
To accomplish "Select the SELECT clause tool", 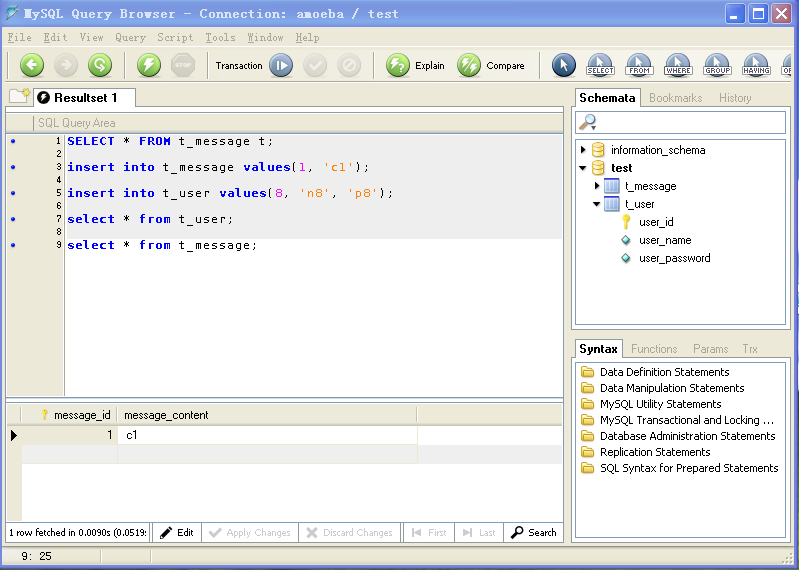I will coord(600,65).
